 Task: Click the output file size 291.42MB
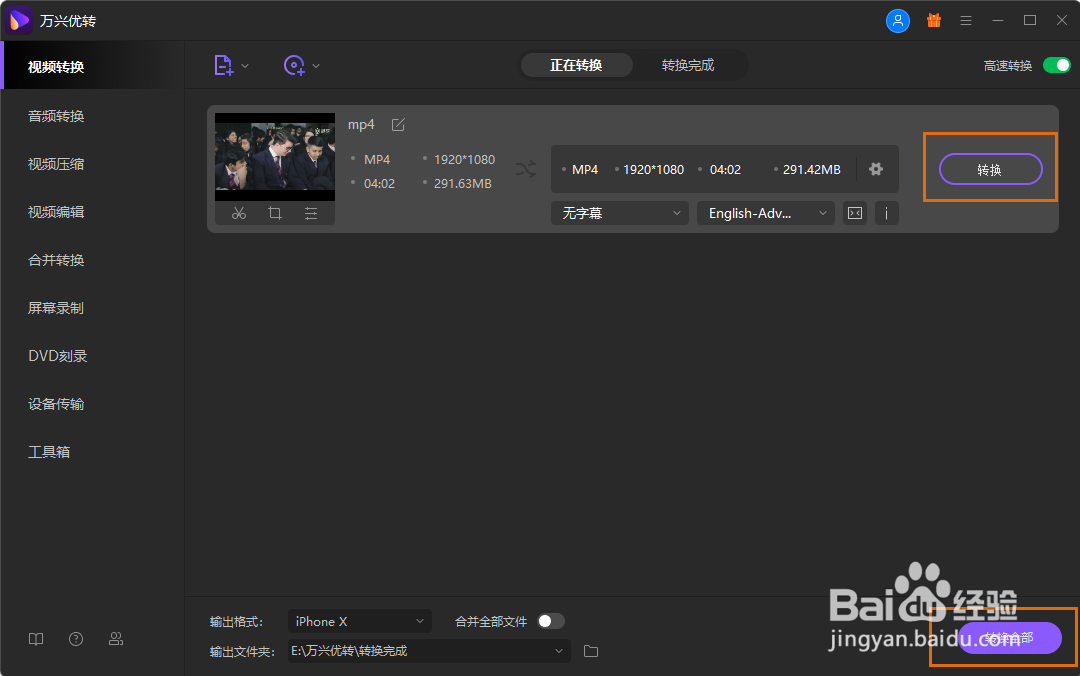click(811, 170)
